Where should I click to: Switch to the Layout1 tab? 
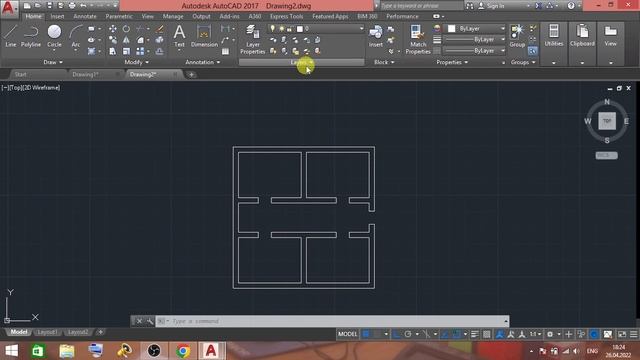coord(47,332)
